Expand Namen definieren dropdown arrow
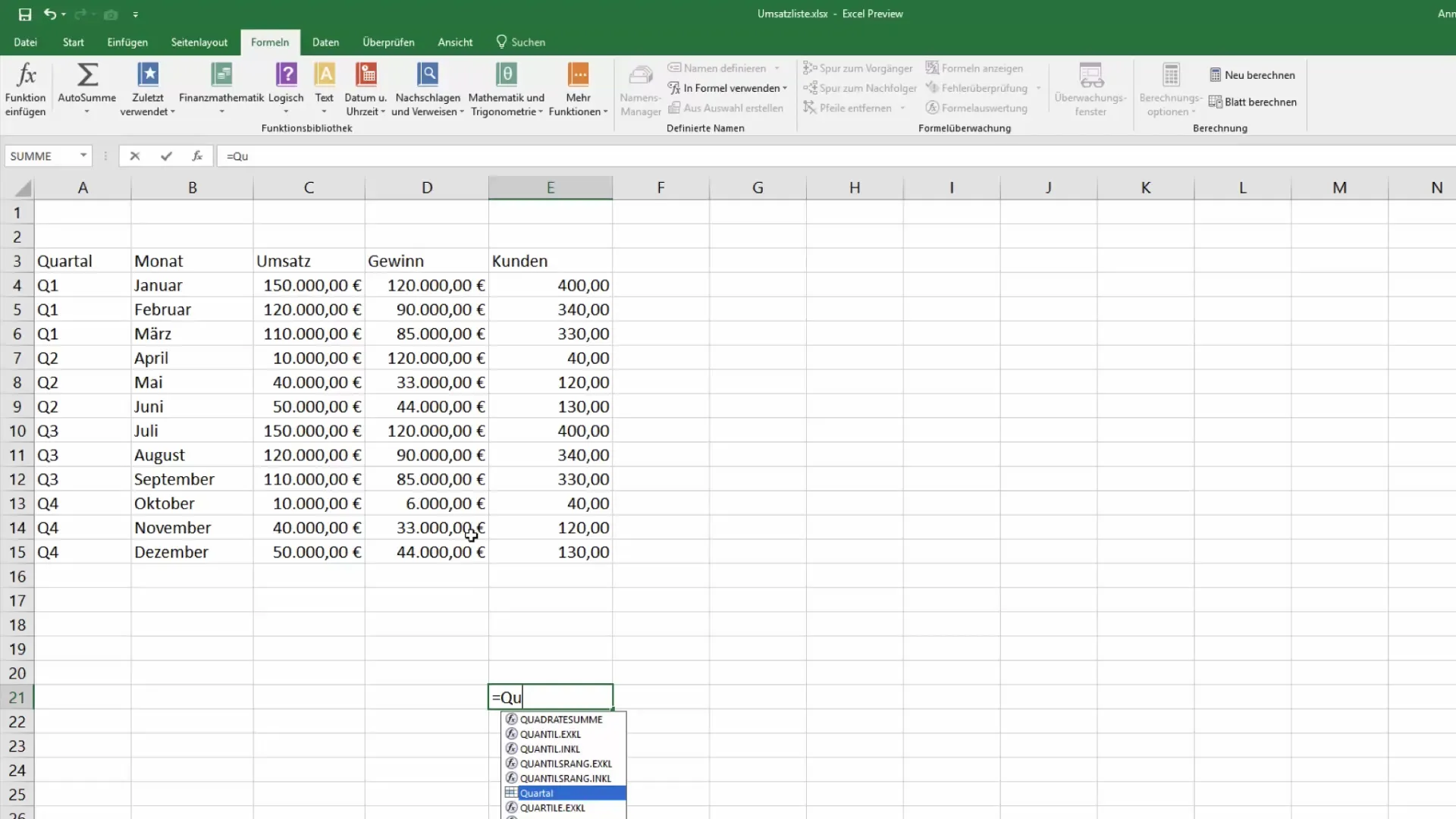This screenshot has height=819, width=1456. [777, 68]
